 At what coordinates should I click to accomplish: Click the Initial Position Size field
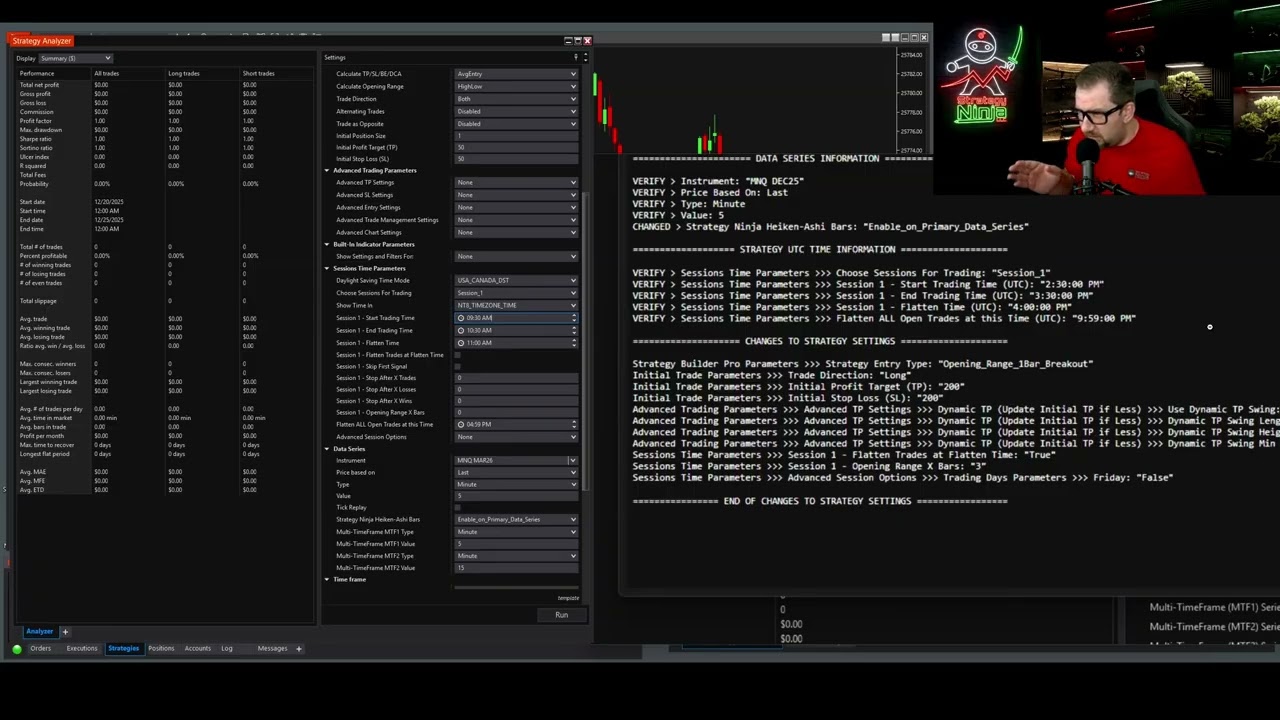[x=516, y=135]
